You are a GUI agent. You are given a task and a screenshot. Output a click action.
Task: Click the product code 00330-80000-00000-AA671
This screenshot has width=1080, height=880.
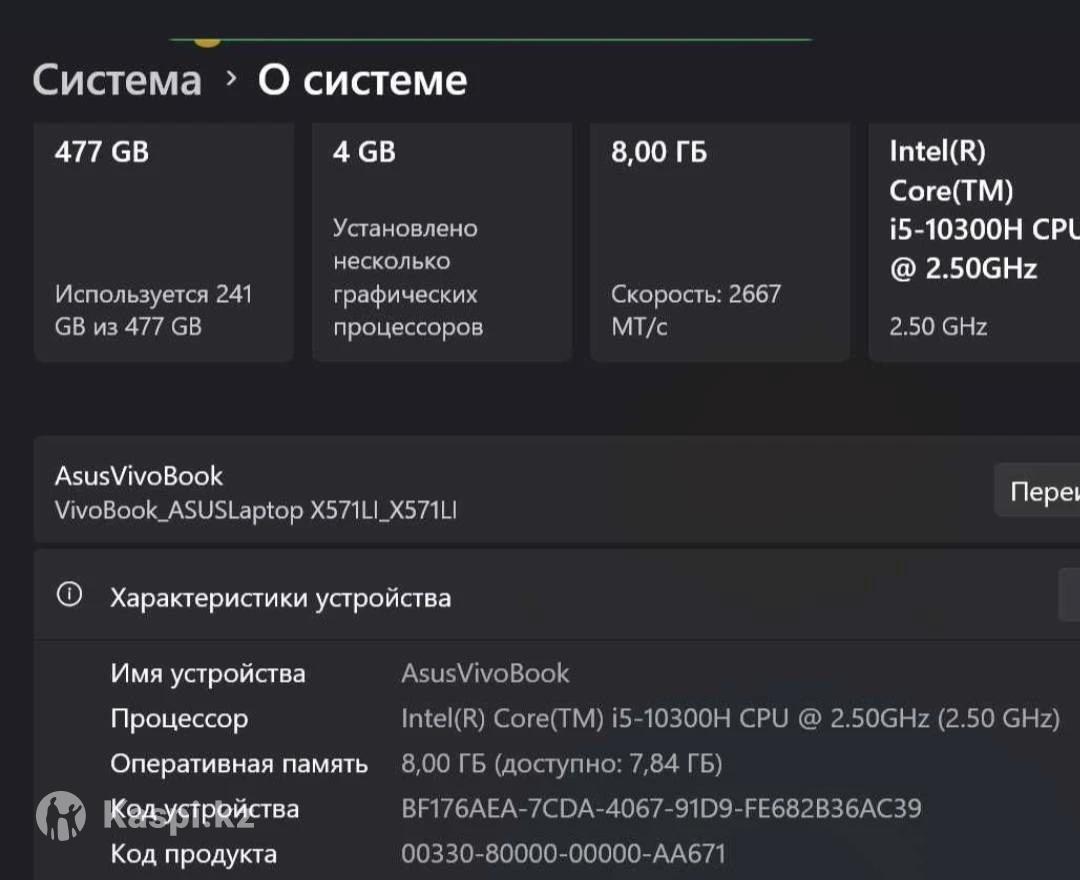(563, 853)
